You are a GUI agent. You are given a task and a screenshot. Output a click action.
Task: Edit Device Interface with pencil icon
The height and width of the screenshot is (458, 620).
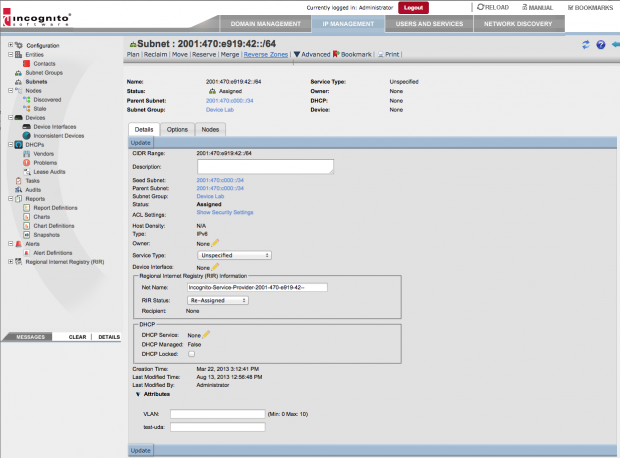(215, 267)
